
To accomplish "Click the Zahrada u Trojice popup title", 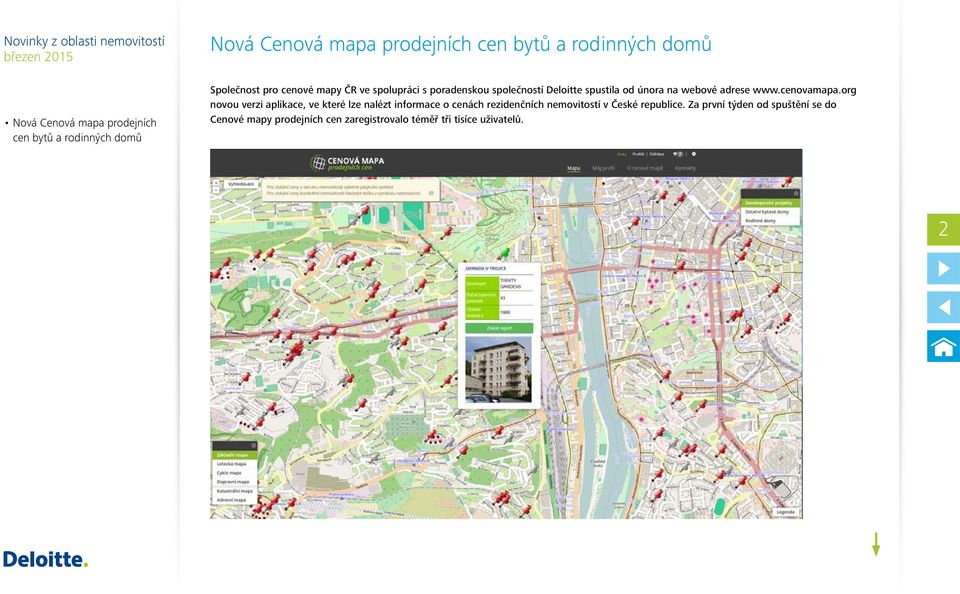I will [x=486, y=268].
